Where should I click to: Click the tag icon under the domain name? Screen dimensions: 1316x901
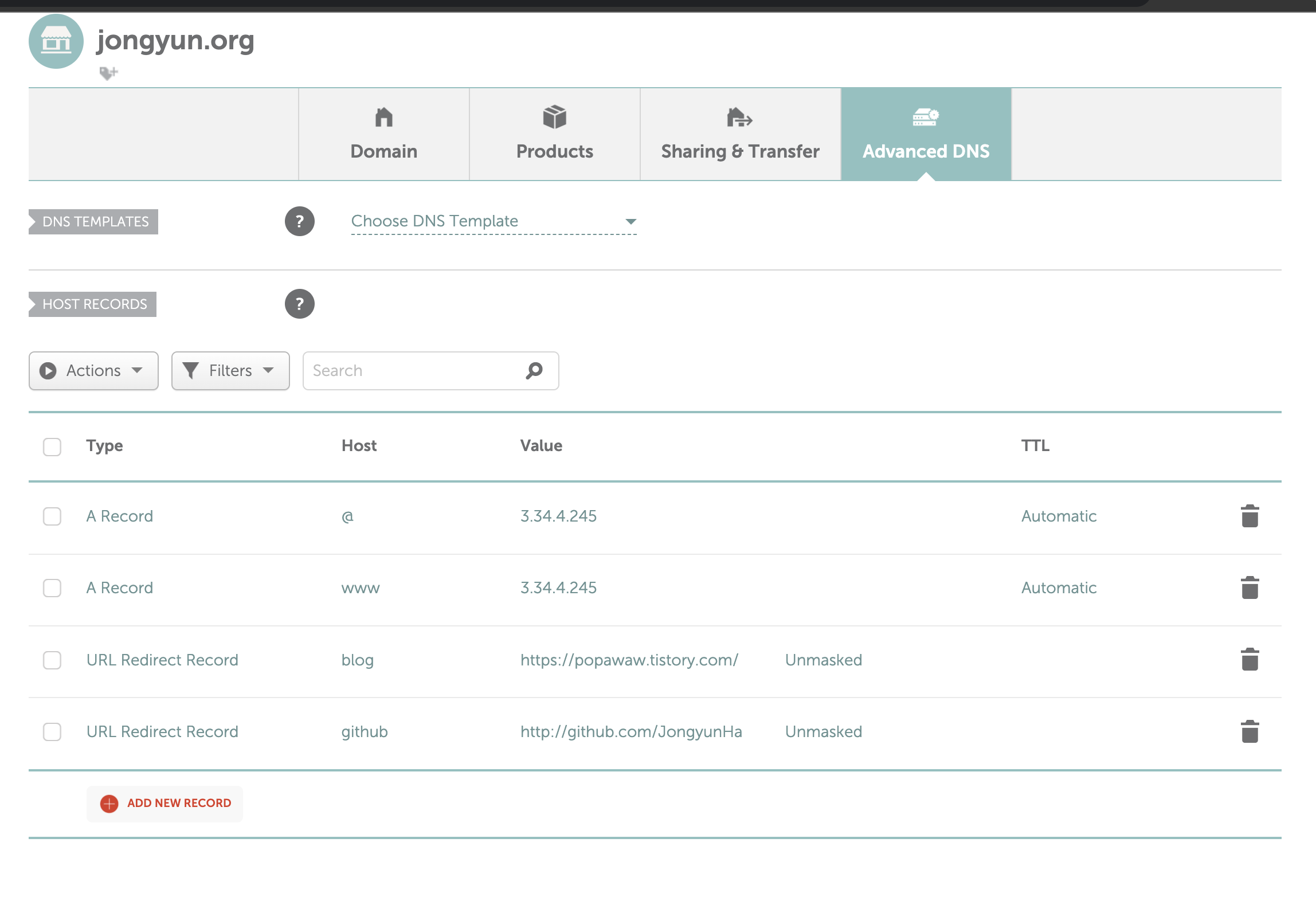tap(108, 73)
